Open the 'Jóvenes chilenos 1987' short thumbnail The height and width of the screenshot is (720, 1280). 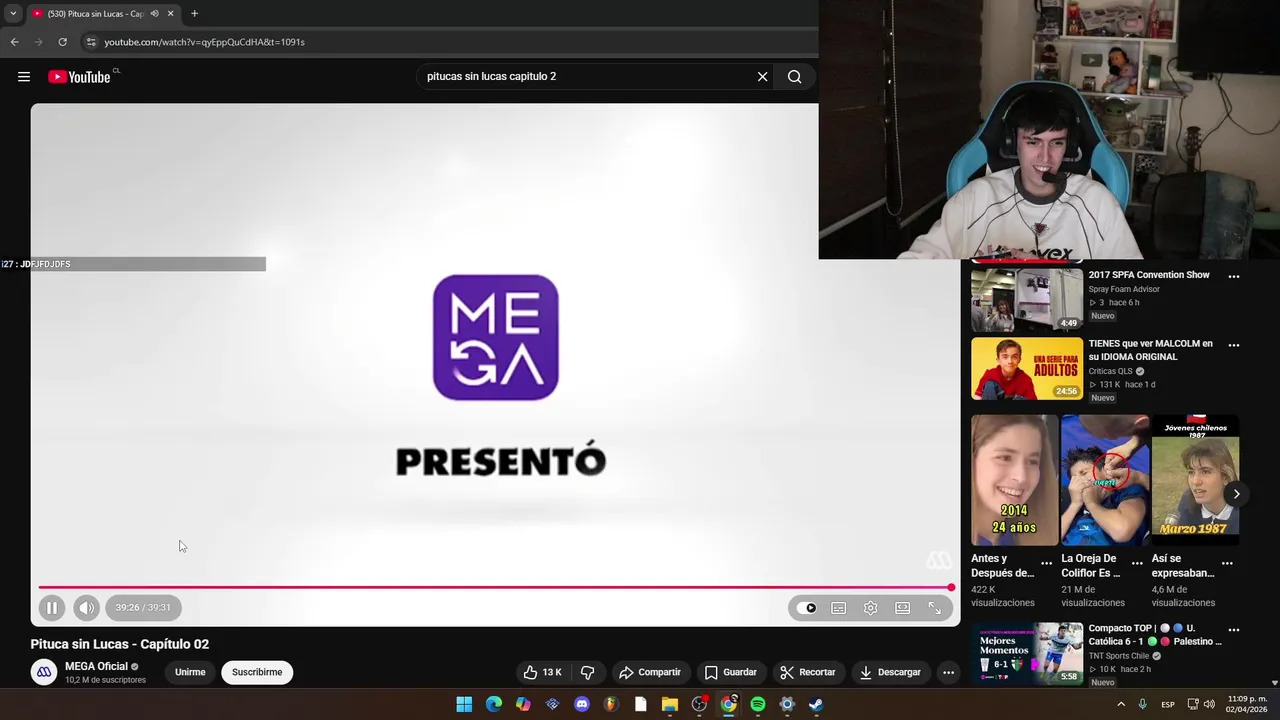[x=1195, y=480]
